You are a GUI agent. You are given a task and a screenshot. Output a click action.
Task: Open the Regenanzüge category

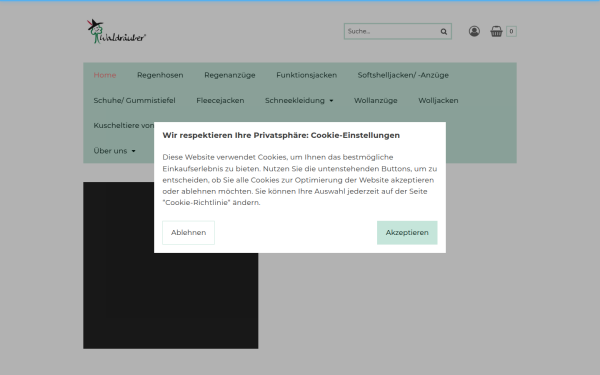tap(230, 75)
